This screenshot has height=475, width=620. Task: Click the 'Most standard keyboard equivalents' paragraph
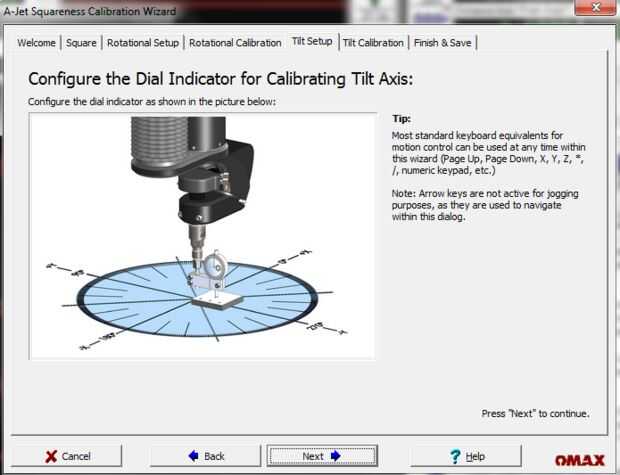point(488,153)
